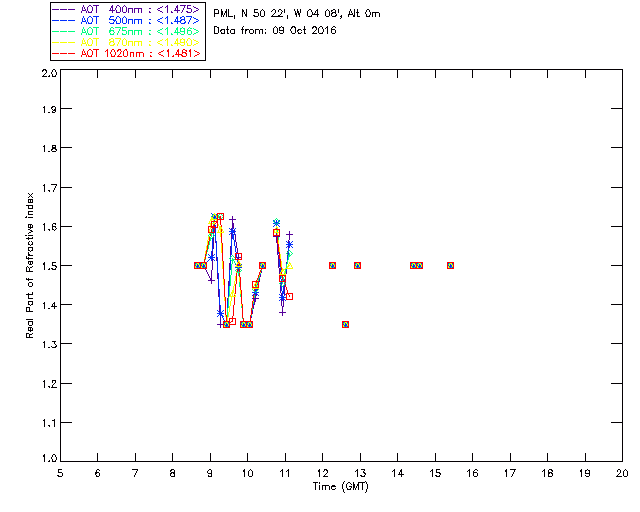Viewport: 640px width, 512px height.
Task: Click the first data marker at 1.5 near 8.6
Action: [197, 265]
